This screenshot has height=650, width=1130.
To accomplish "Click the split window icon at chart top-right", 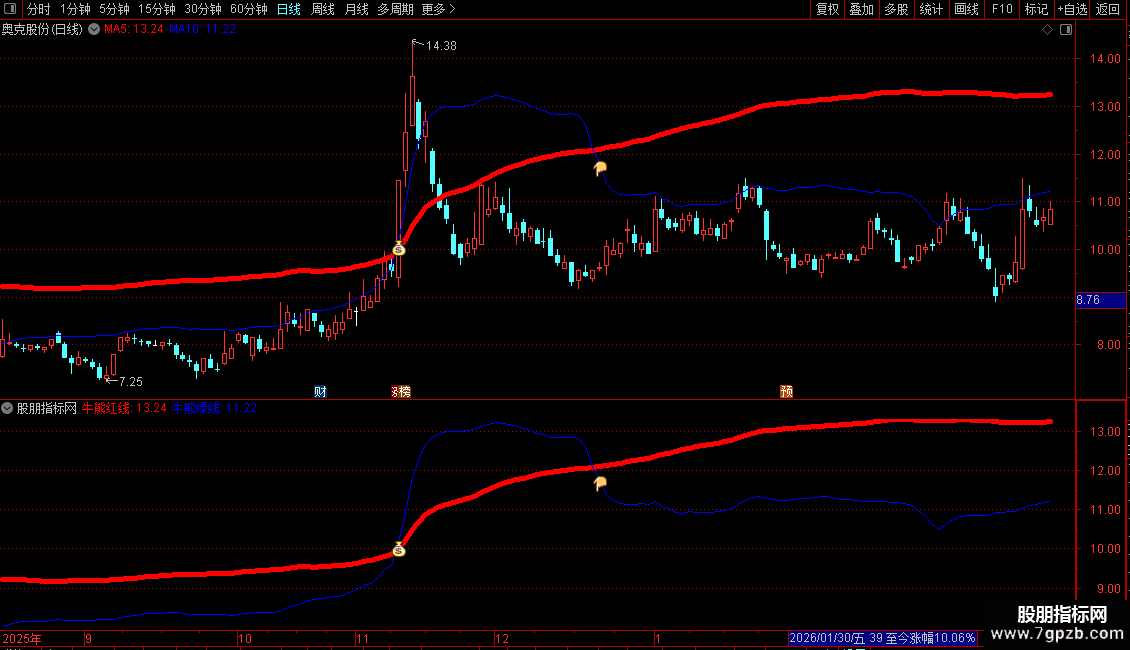I will (1066, 30).
